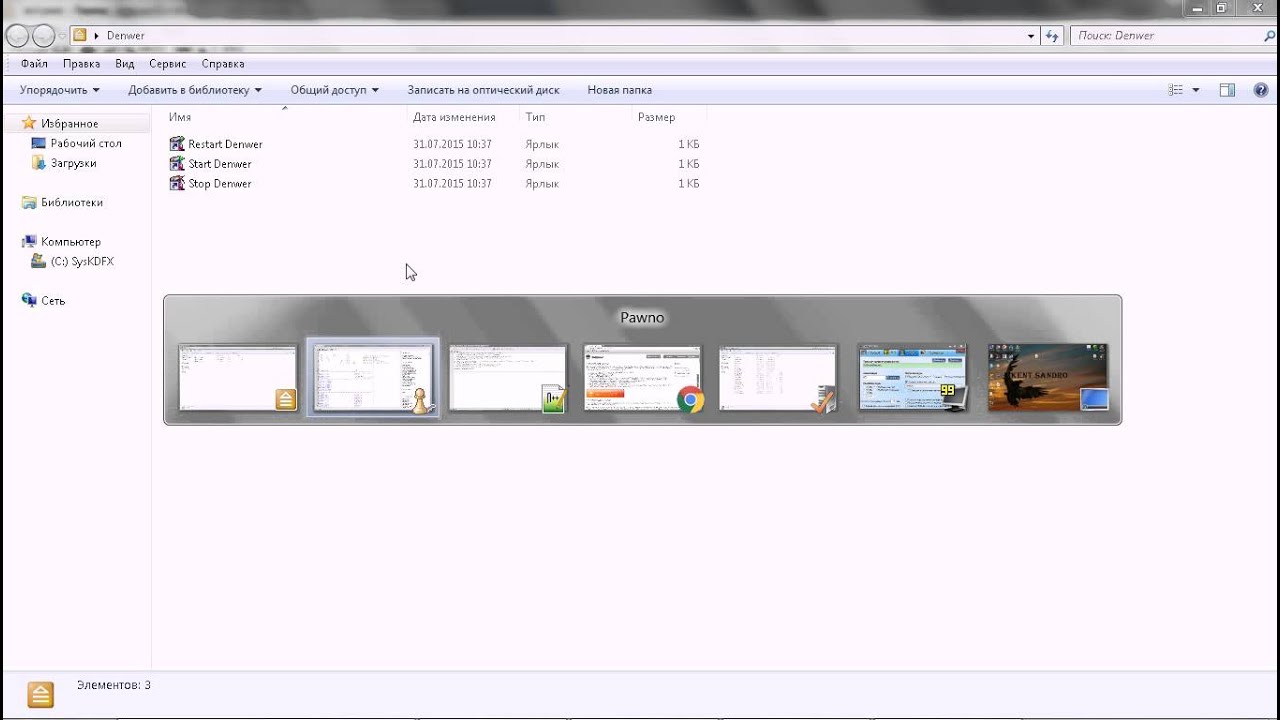The width and height of the screenshot is (1280, 720).
Task: Click the Denwer breadcrumb in address bar
Action: point(125,36)
